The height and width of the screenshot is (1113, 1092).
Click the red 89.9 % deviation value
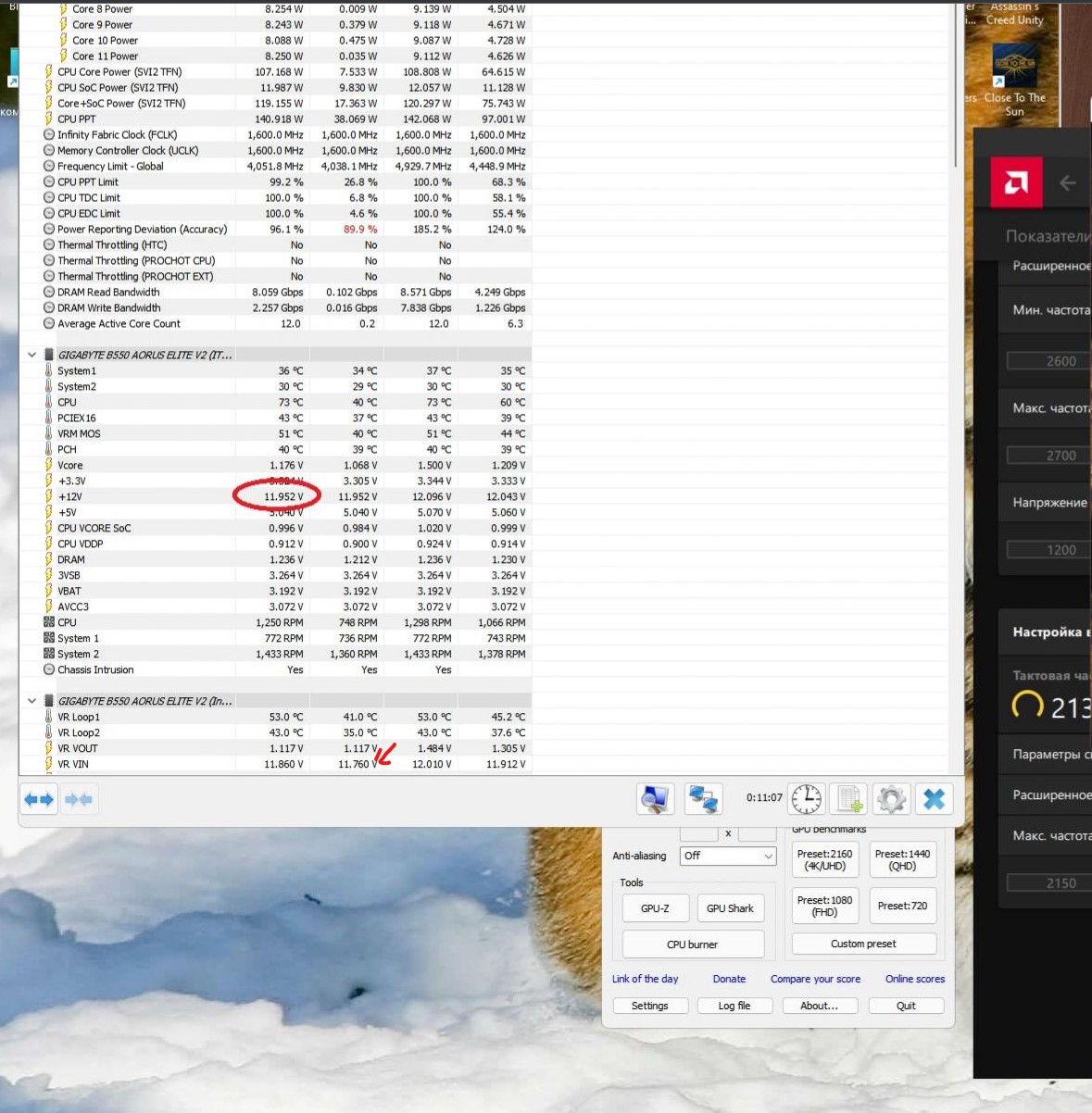(x=359, y=229)
